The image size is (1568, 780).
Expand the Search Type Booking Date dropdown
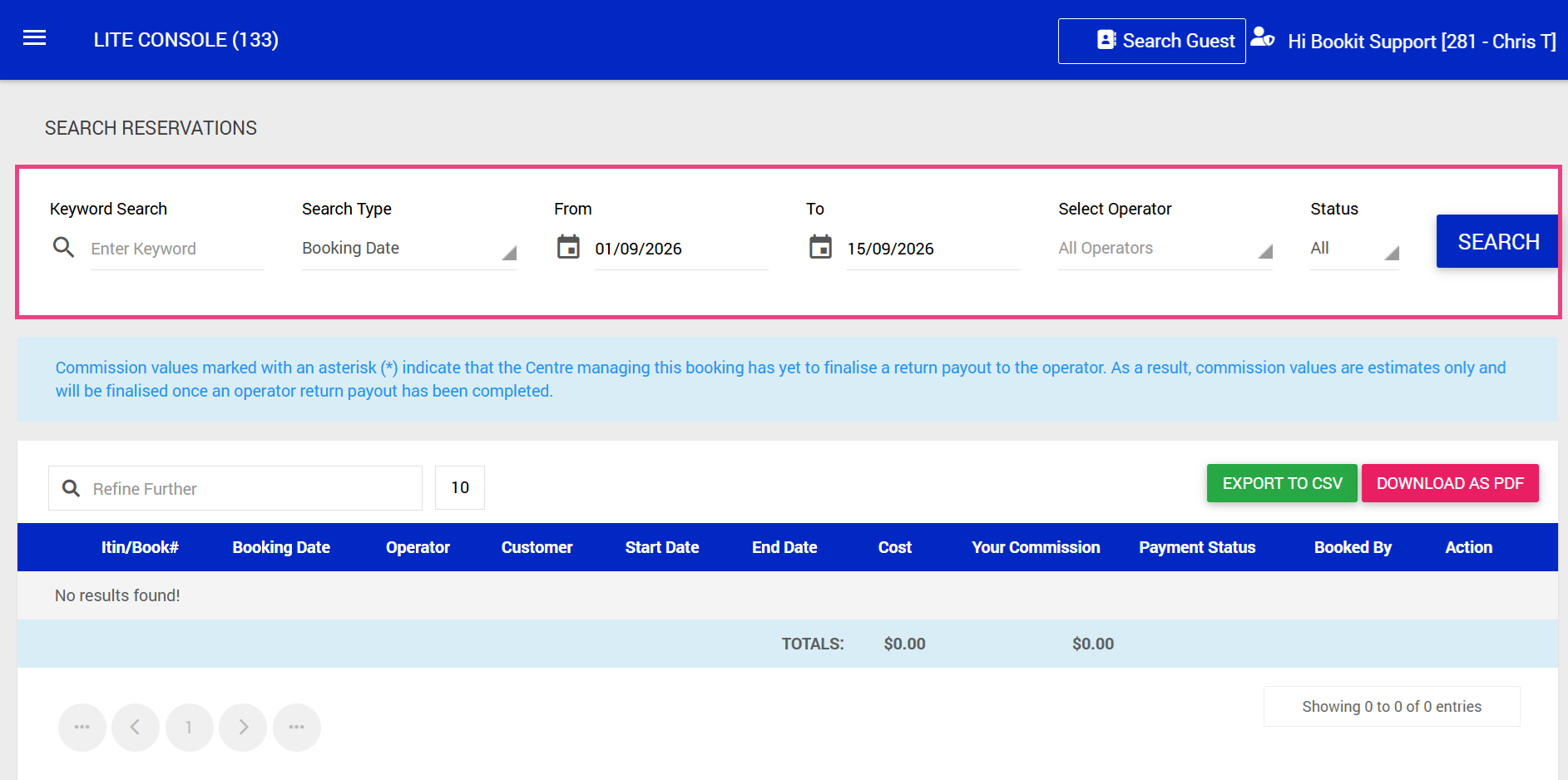(409, 249)
